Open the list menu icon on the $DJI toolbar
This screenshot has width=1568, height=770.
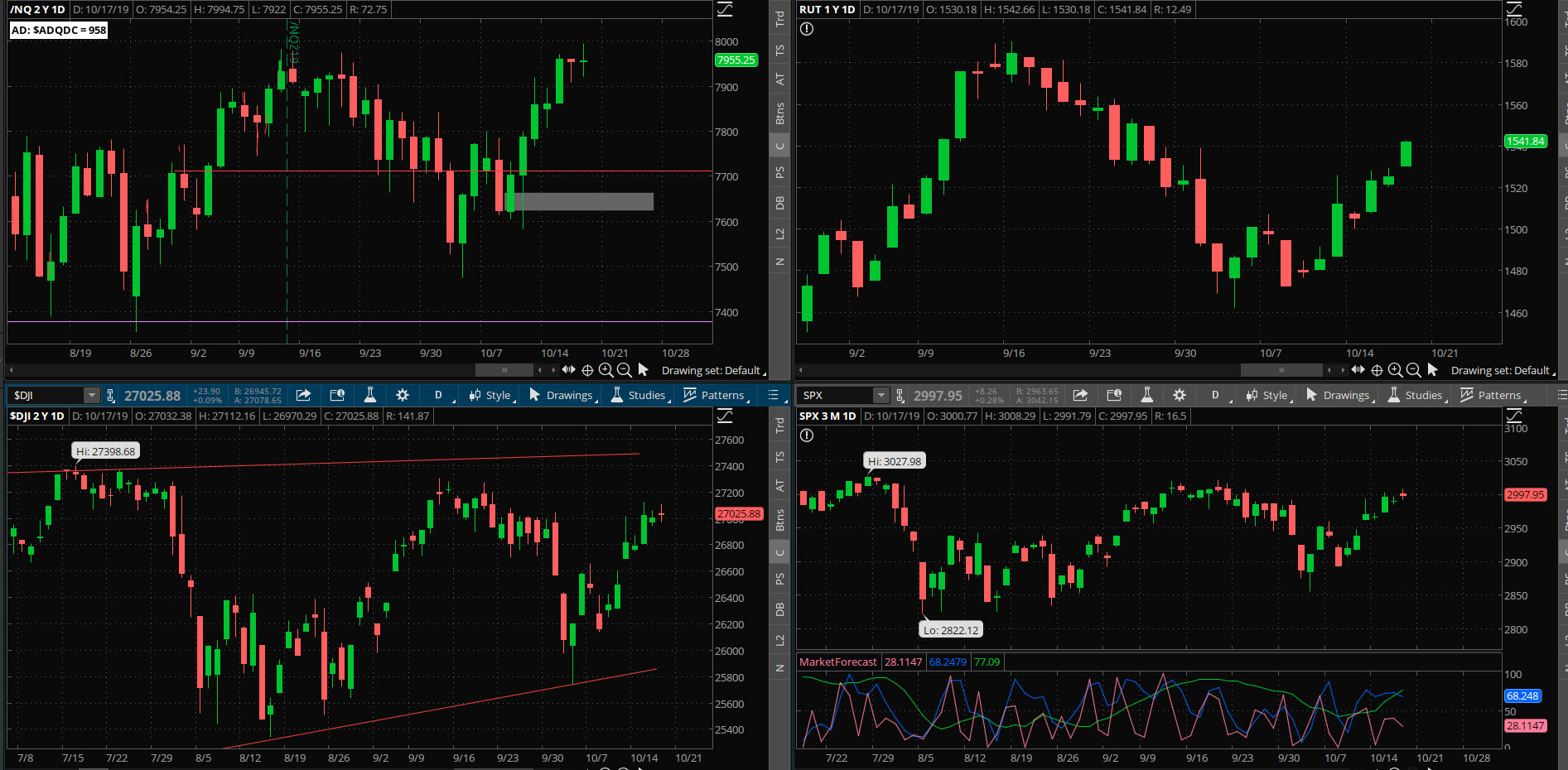(774, 395)
